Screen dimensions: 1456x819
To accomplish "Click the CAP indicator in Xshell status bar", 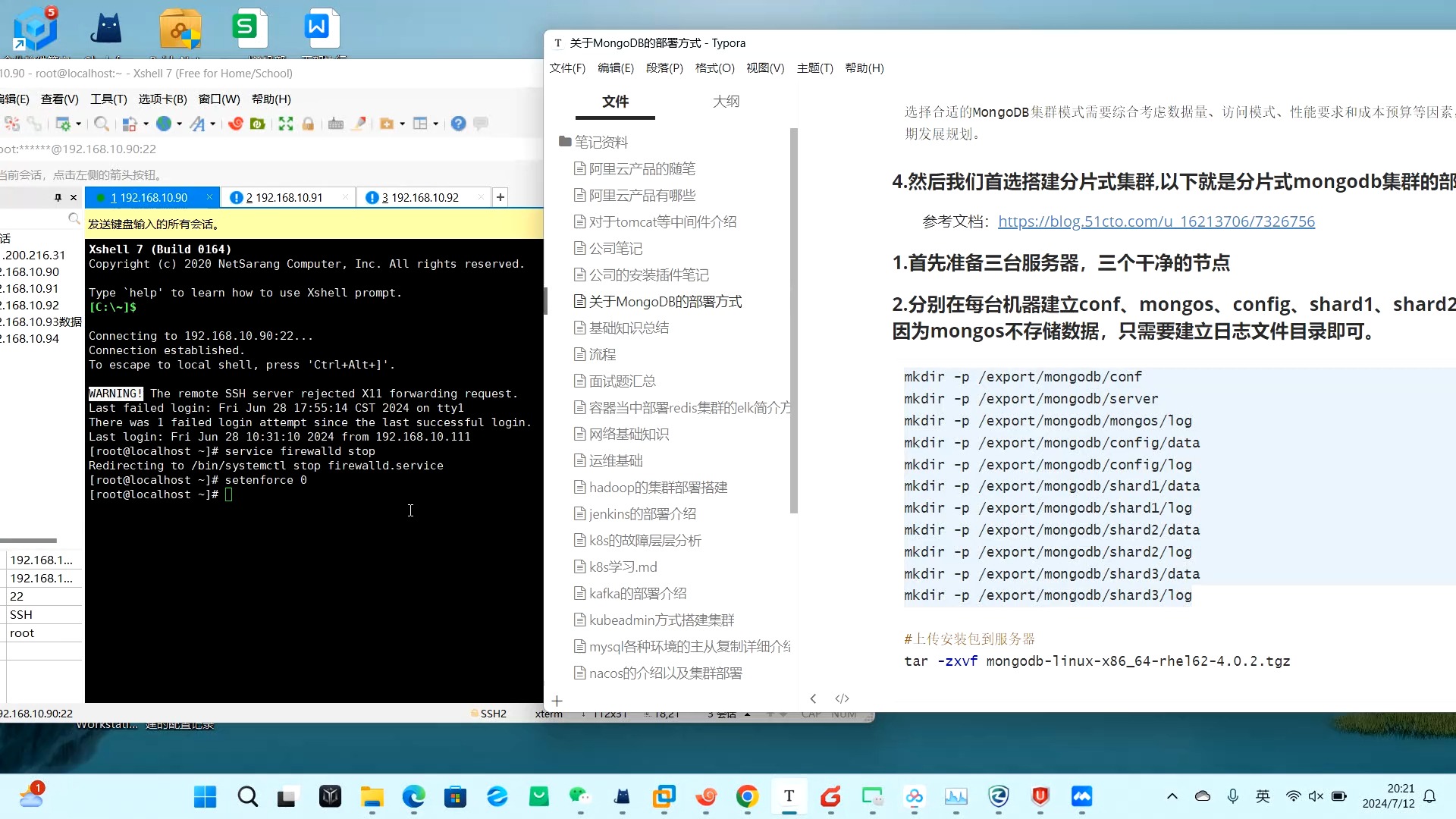I will tap(811, 714).
